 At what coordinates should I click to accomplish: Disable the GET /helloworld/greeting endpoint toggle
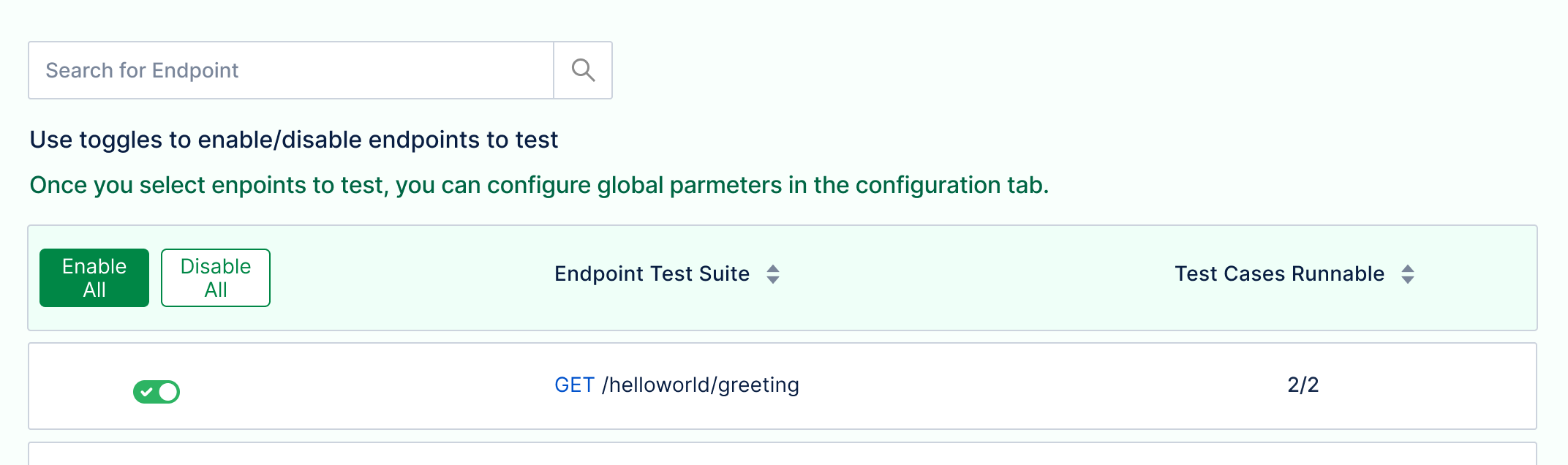pyautogui.click(x=156, y=392)
